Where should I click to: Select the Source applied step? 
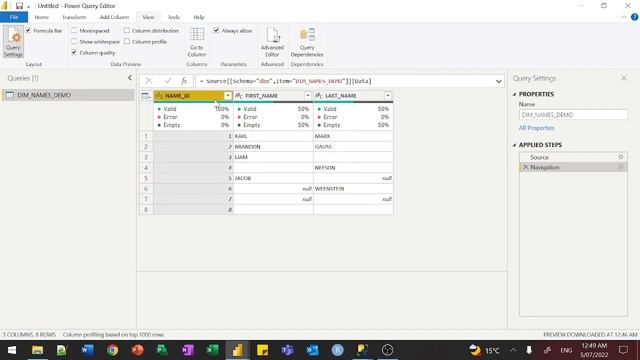(x=573, y=157)
